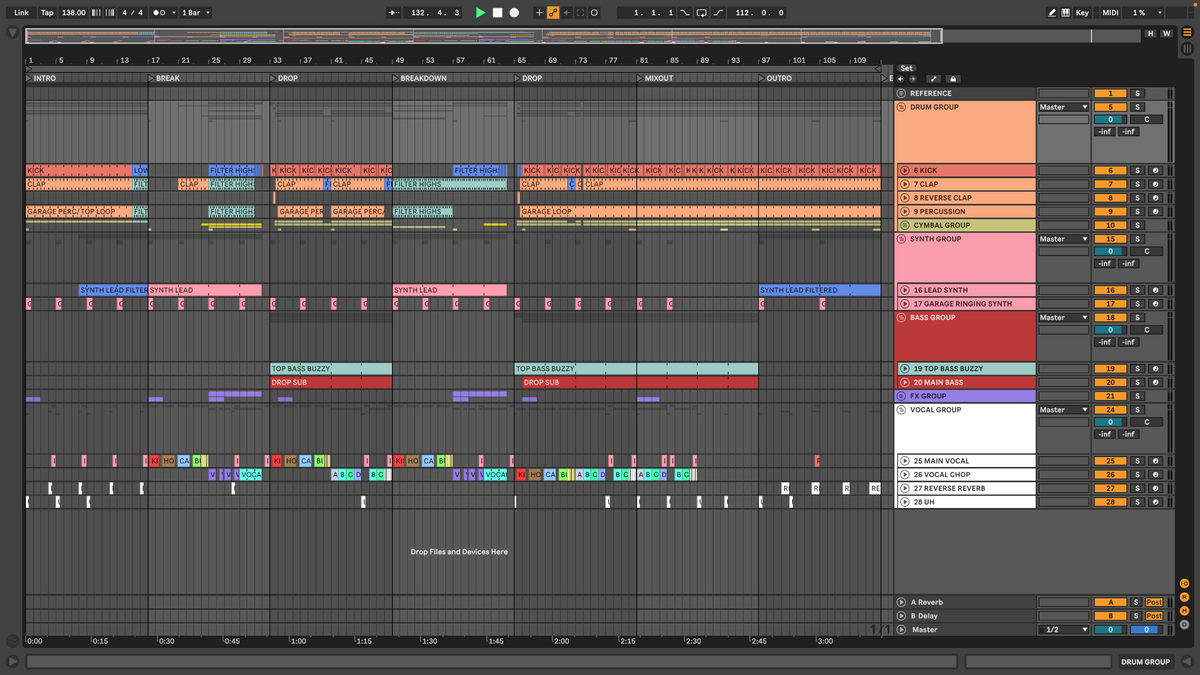Toggle Link sync on

coord(20,12)
